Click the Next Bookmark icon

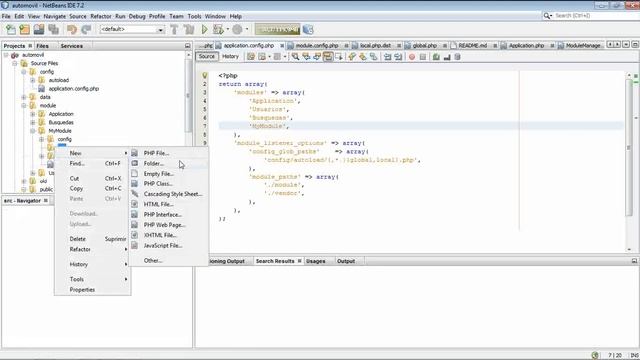[362, 57]
